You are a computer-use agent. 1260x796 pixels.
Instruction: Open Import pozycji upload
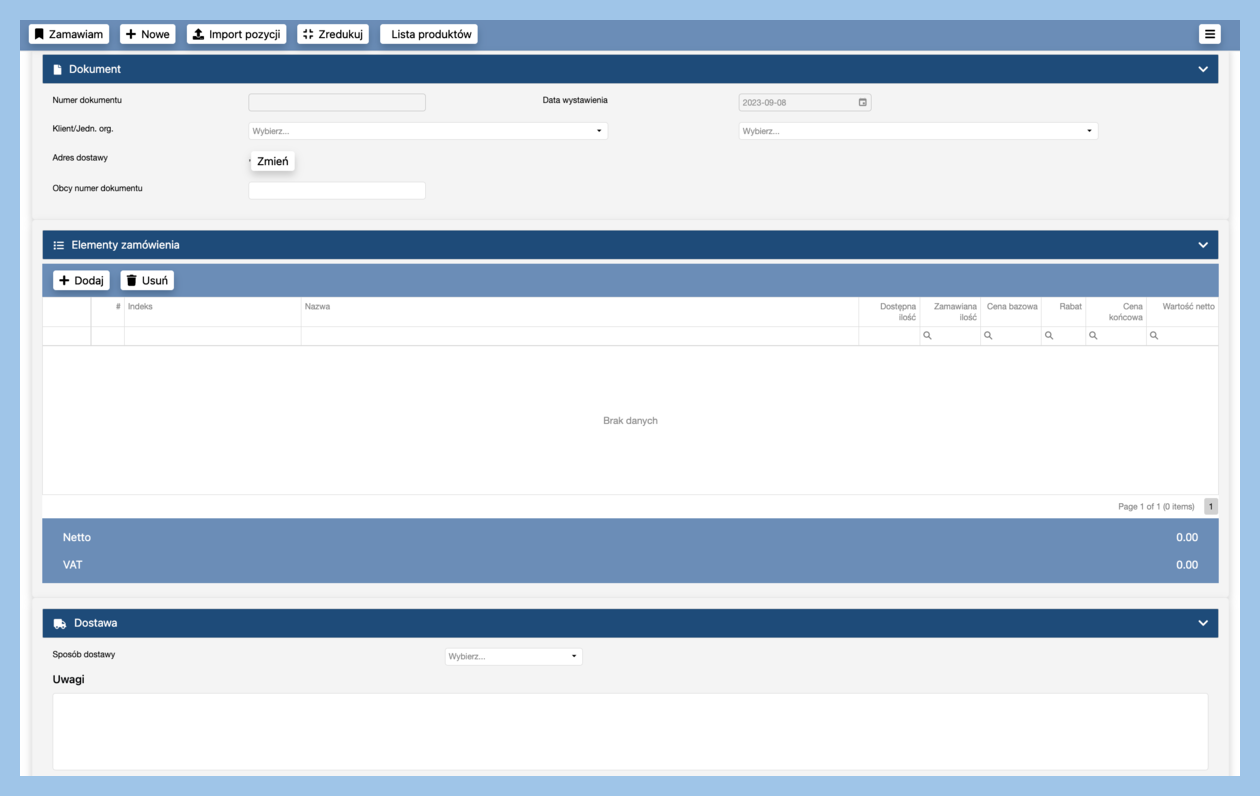click(x=236, y=34)
